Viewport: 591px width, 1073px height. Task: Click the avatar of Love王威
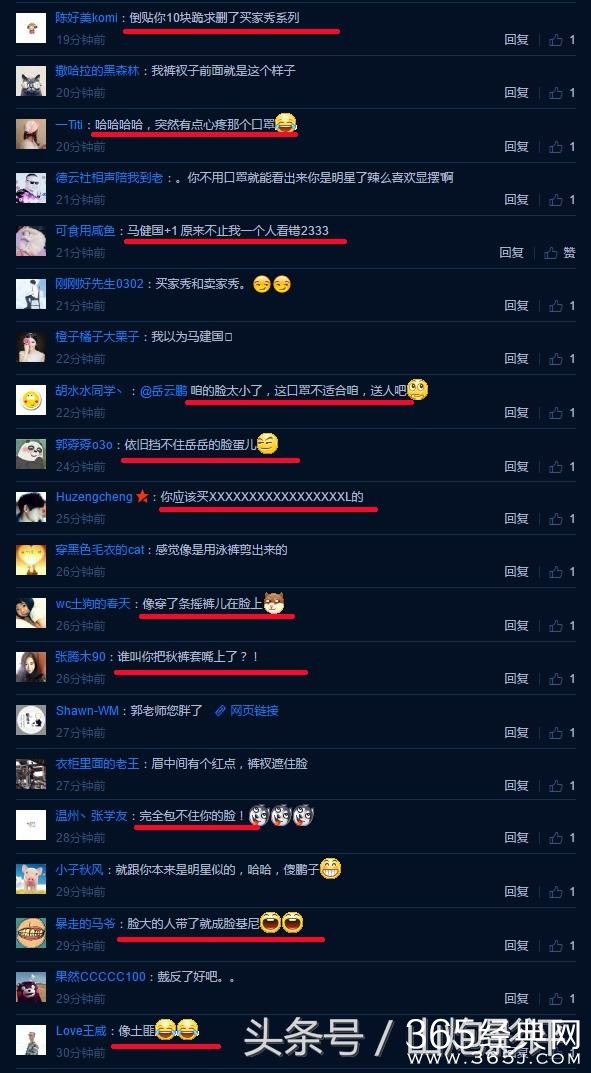31,1039
